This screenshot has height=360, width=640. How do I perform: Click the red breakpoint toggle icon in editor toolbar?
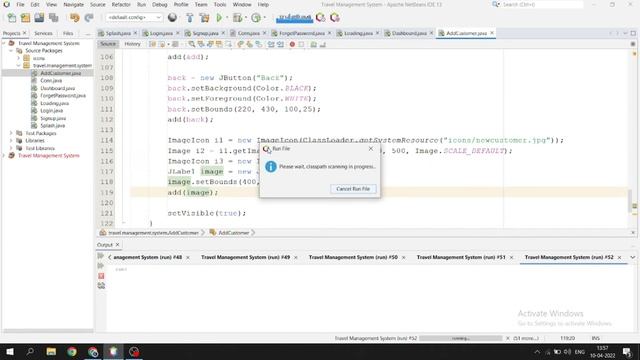point(292,44)
